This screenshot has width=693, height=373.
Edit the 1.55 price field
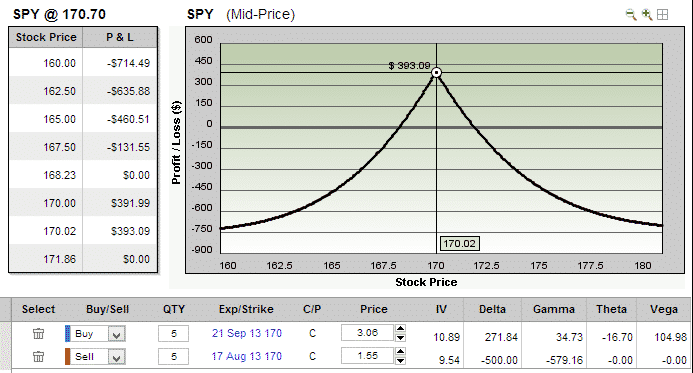tap(367, 356)
